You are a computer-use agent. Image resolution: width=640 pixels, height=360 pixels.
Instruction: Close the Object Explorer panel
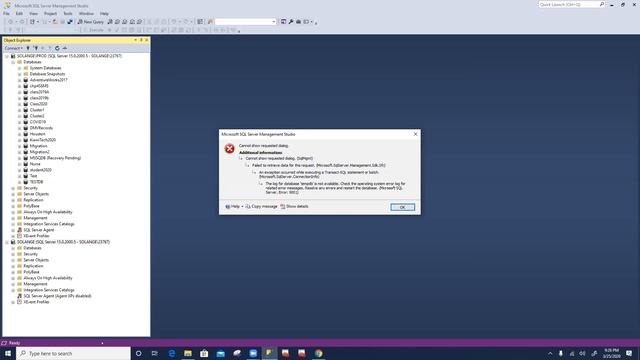click(147, 40)
